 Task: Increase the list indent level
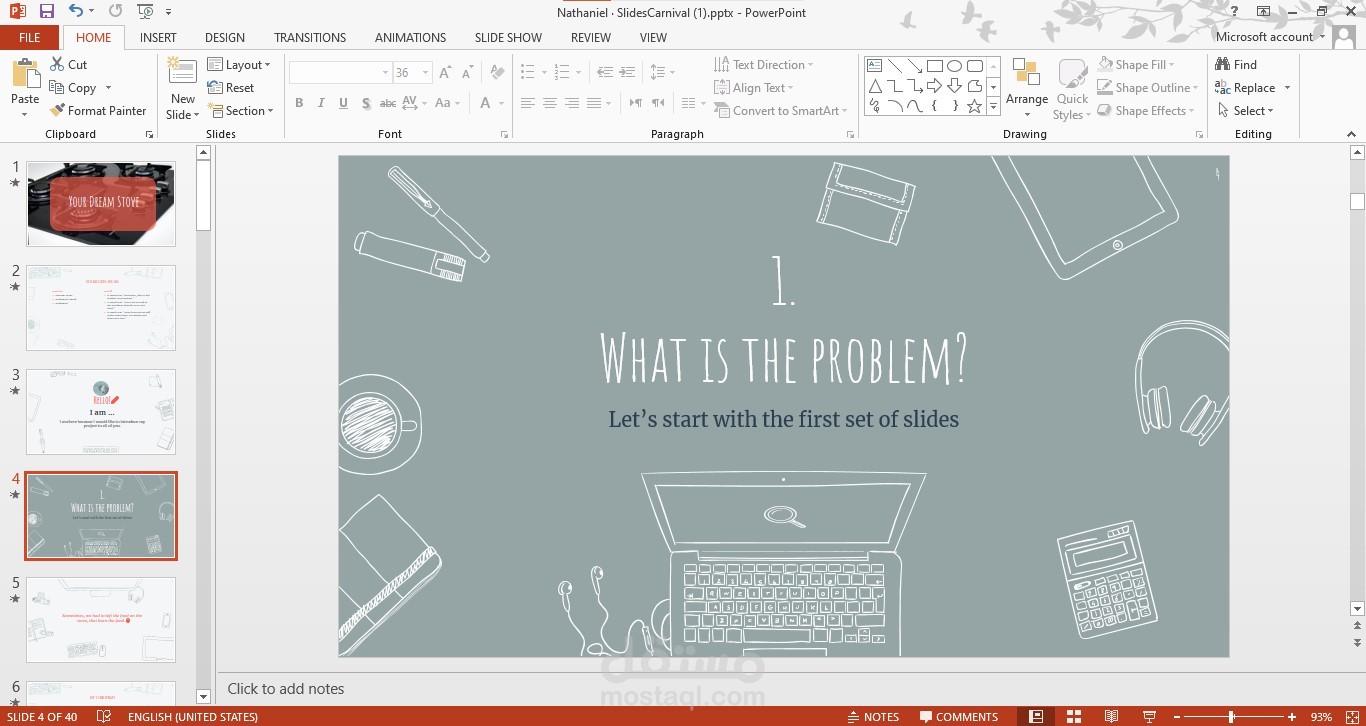(627, 73)
